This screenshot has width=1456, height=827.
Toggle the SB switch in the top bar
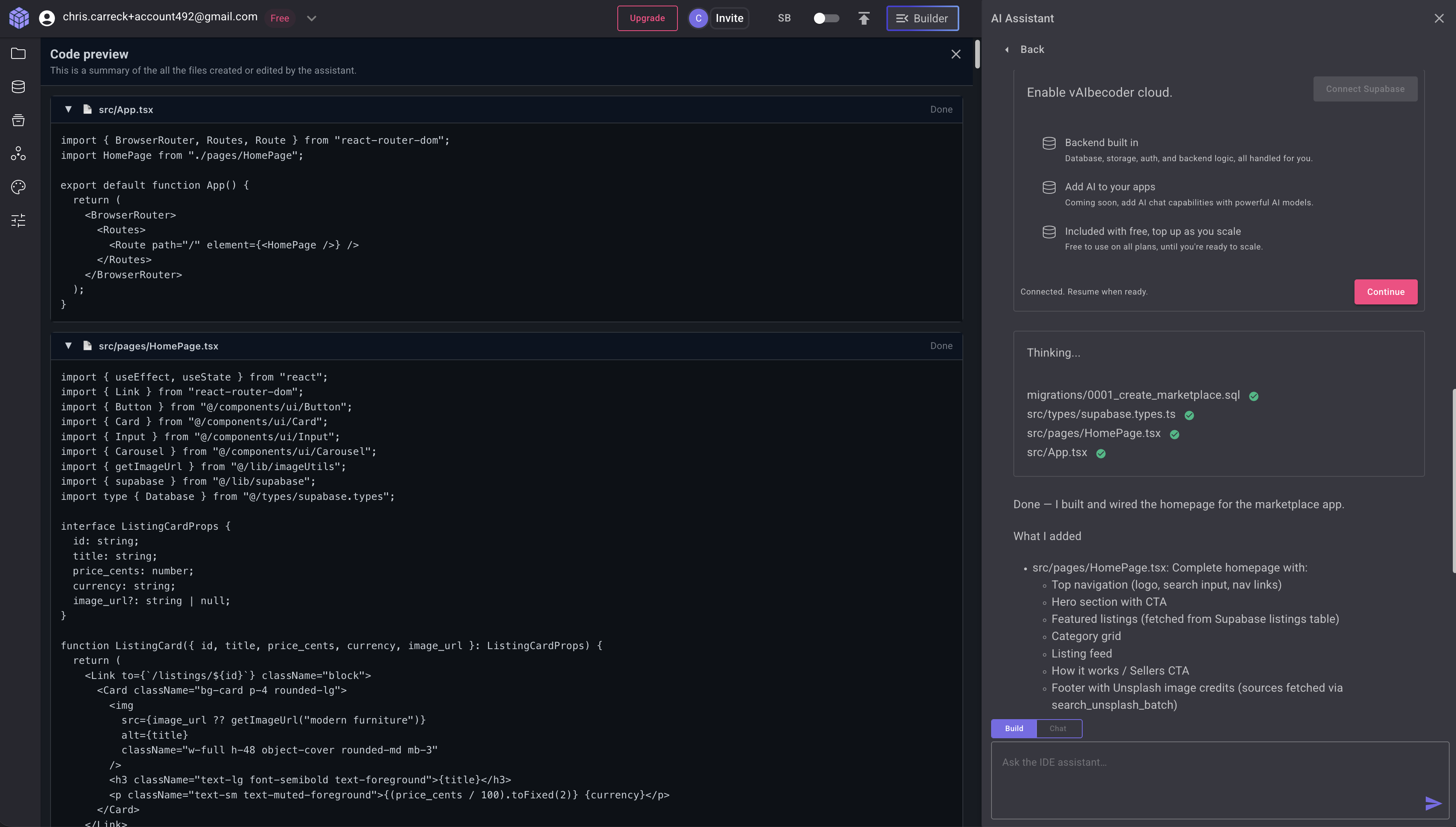(x=827, y=18)
